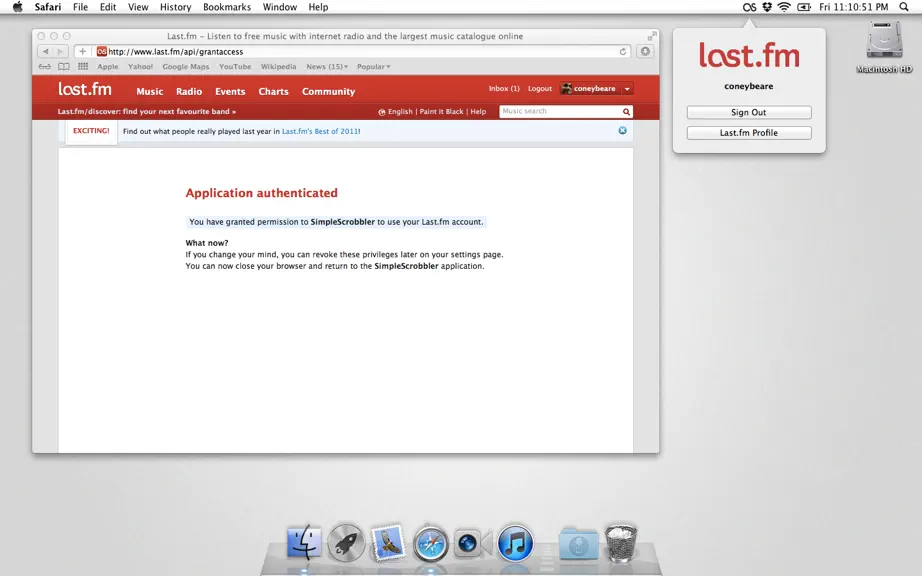Show all bookmarks book icon

64,66
